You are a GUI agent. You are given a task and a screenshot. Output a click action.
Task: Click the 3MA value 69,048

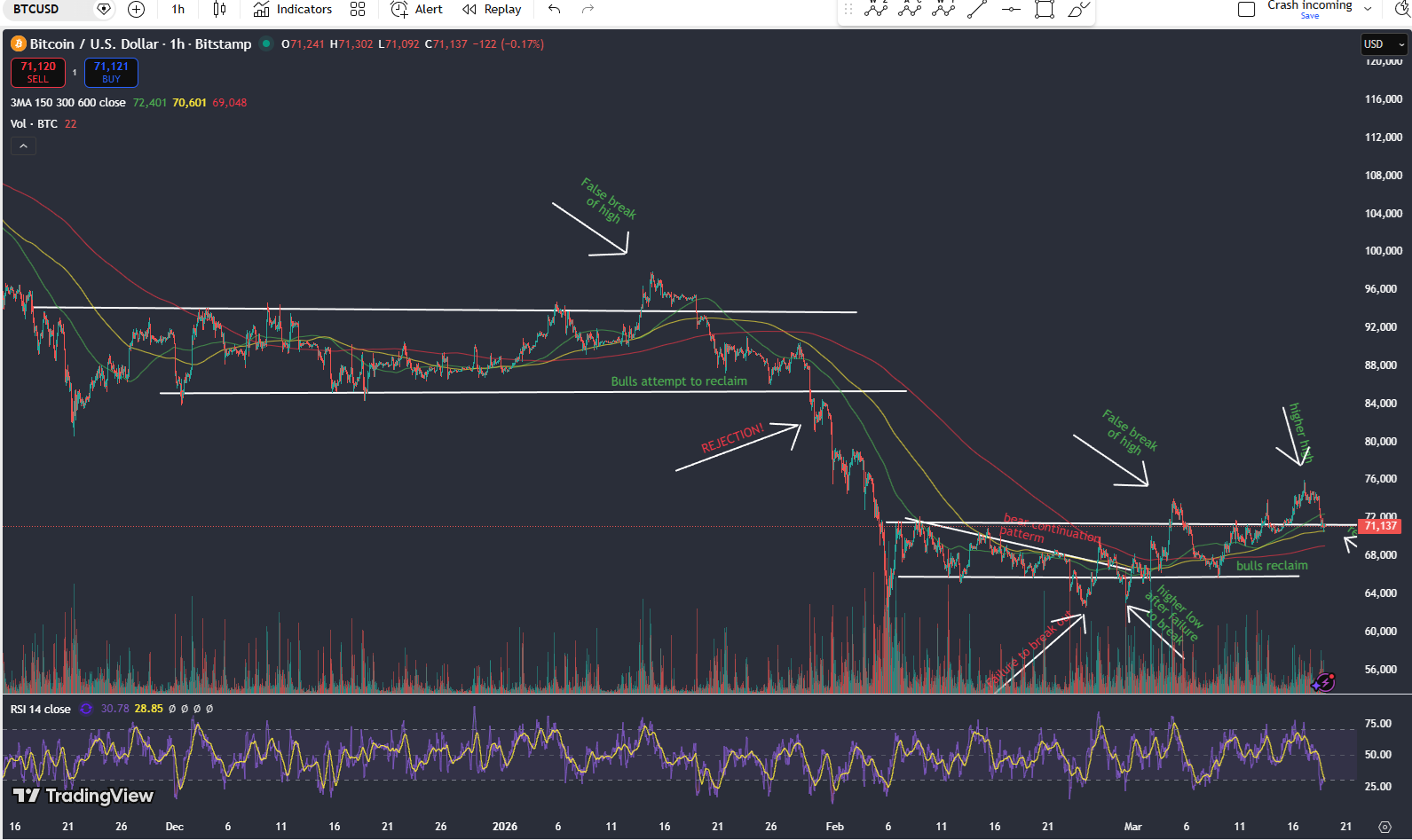click(230, 103)
